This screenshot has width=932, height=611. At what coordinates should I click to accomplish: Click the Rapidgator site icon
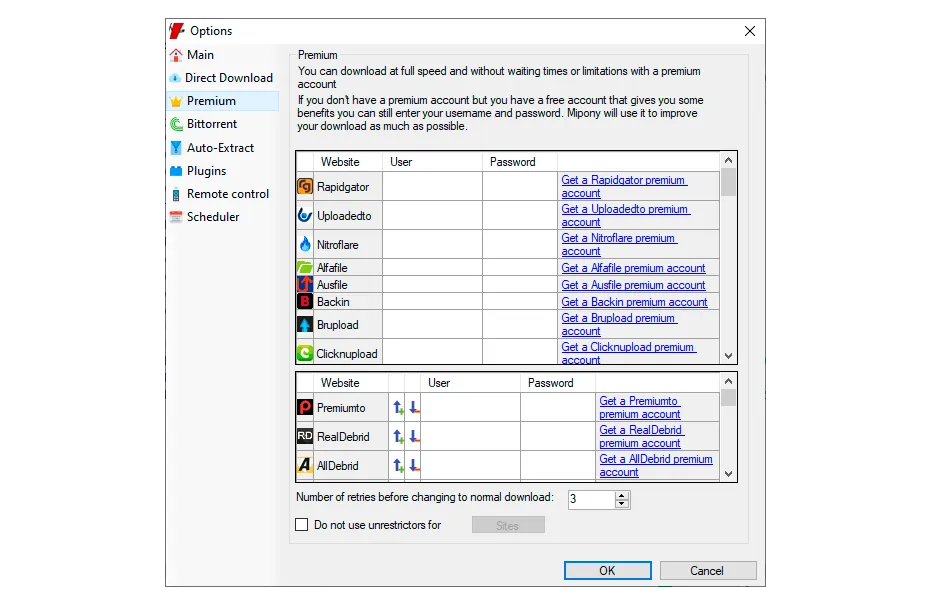click(x=305, y=187)
